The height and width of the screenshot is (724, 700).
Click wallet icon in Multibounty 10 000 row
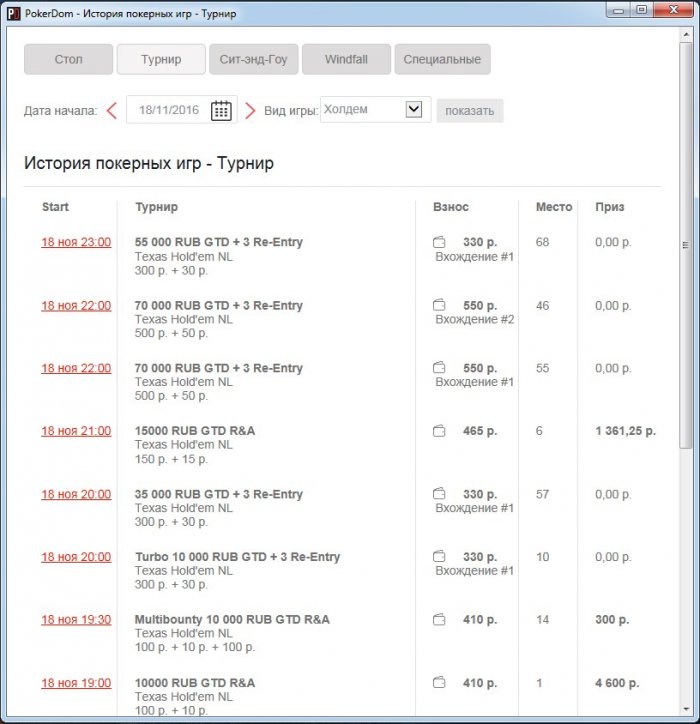click(x=439, y=620)
